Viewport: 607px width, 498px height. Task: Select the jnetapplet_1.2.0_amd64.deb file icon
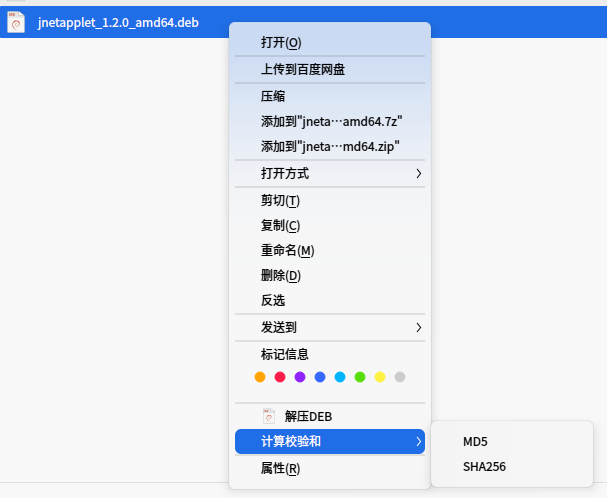(x=16, y=22)
